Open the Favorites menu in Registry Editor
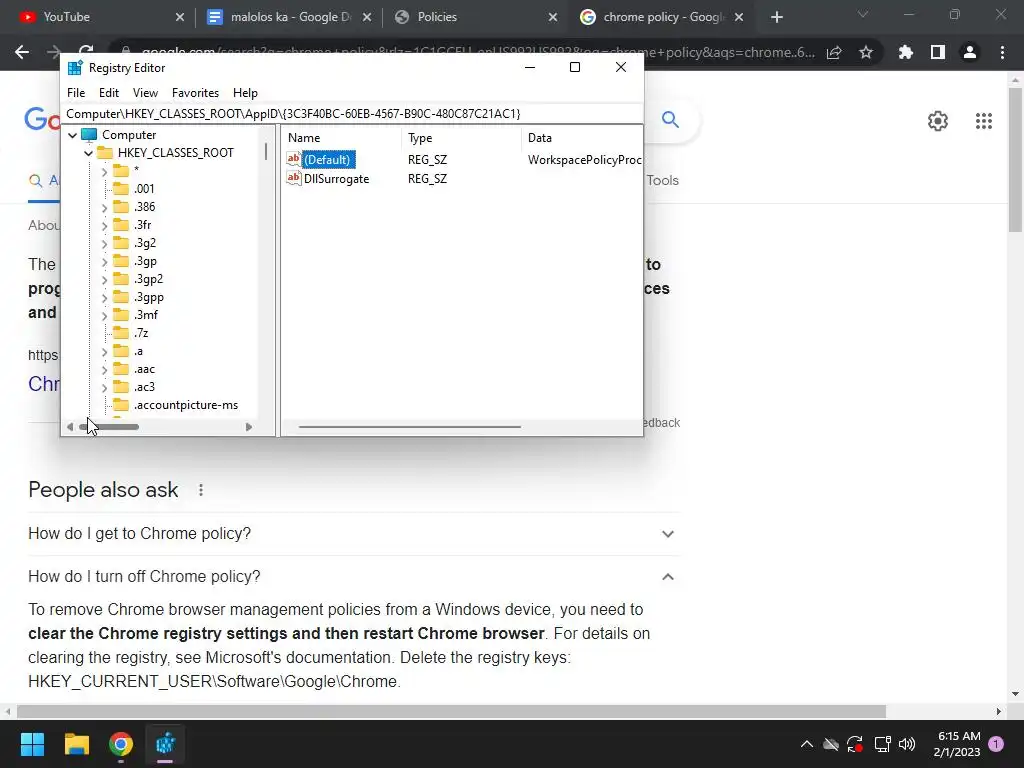 [x=195, y=93]
